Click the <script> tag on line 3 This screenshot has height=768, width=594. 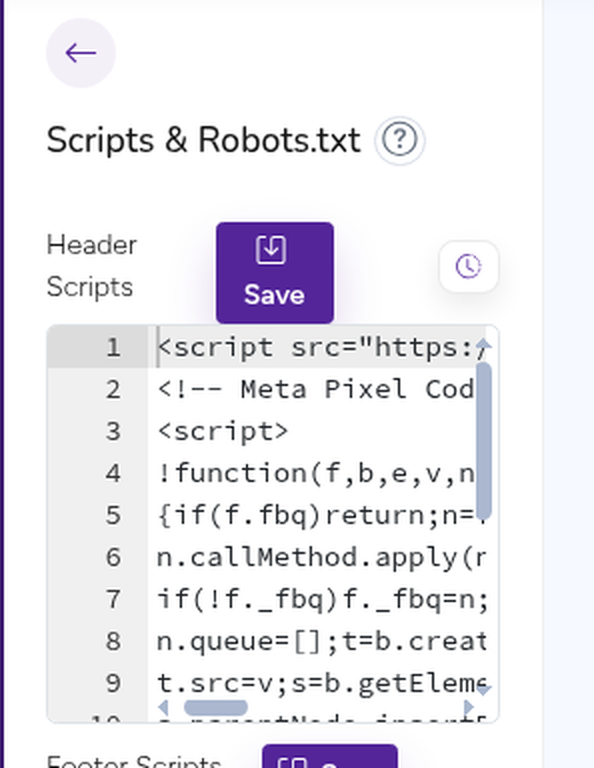click(223, 432)
